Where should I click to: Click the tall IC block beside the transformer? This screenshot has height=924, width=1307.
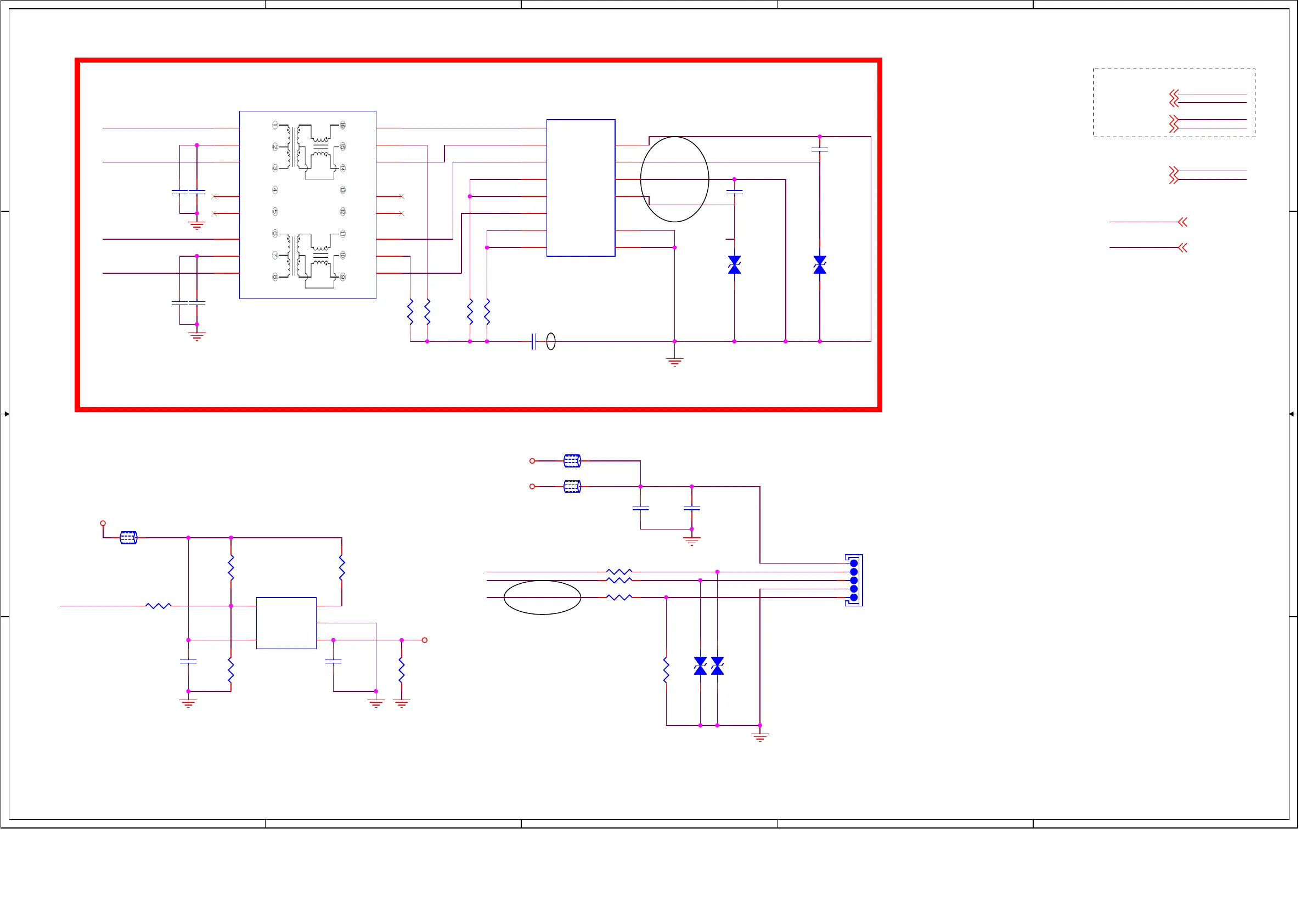[x=581, y=188]
